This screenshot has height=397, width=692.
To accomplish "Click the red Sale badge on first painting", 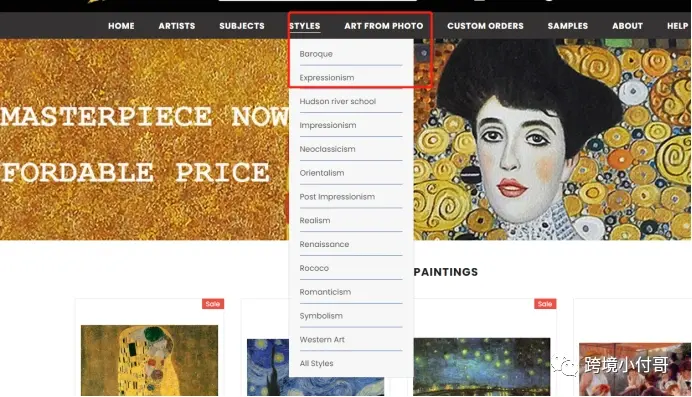I will (x=213, y=304).
